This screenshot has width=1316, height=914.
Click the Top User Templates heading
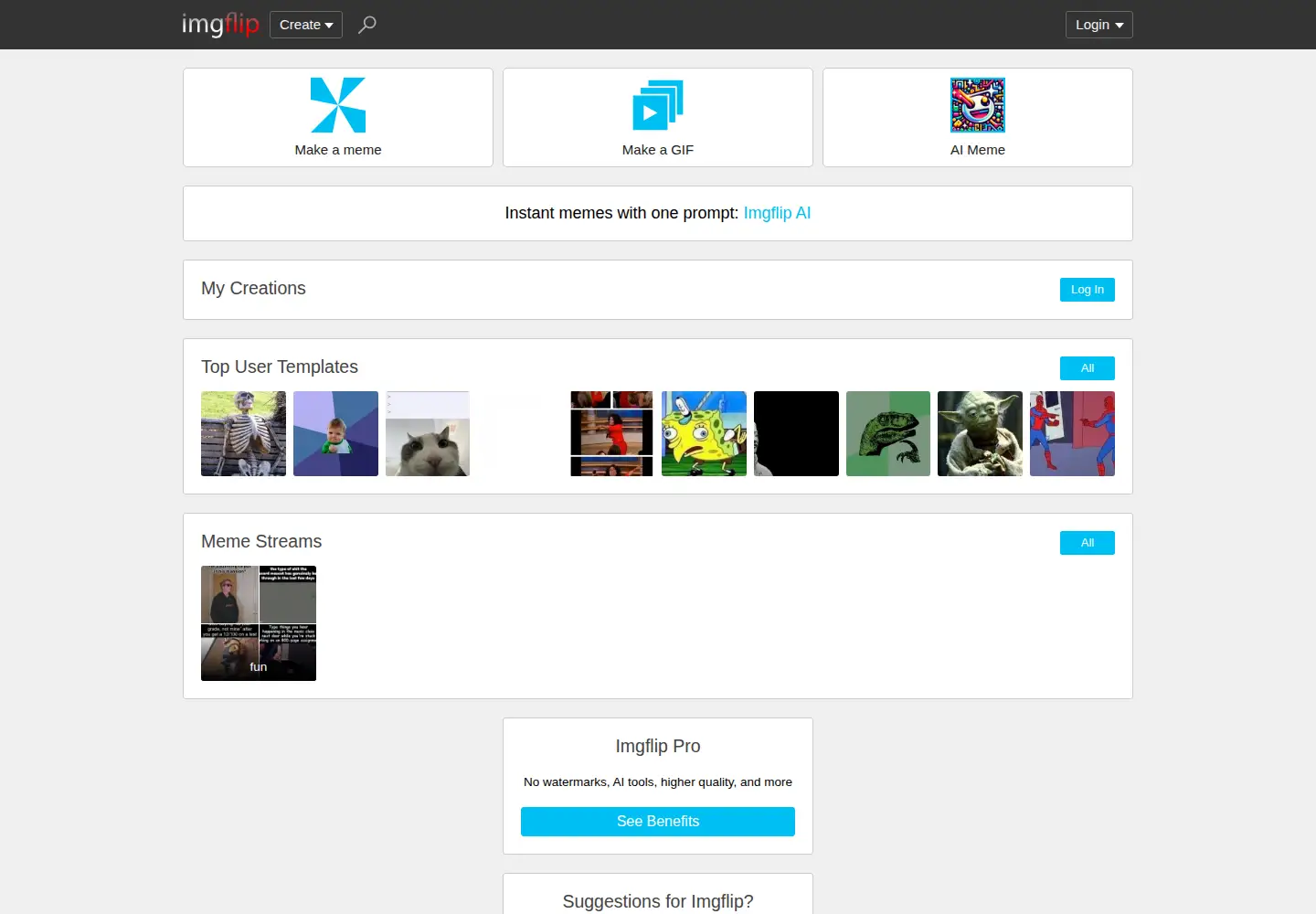pos(280,367)
